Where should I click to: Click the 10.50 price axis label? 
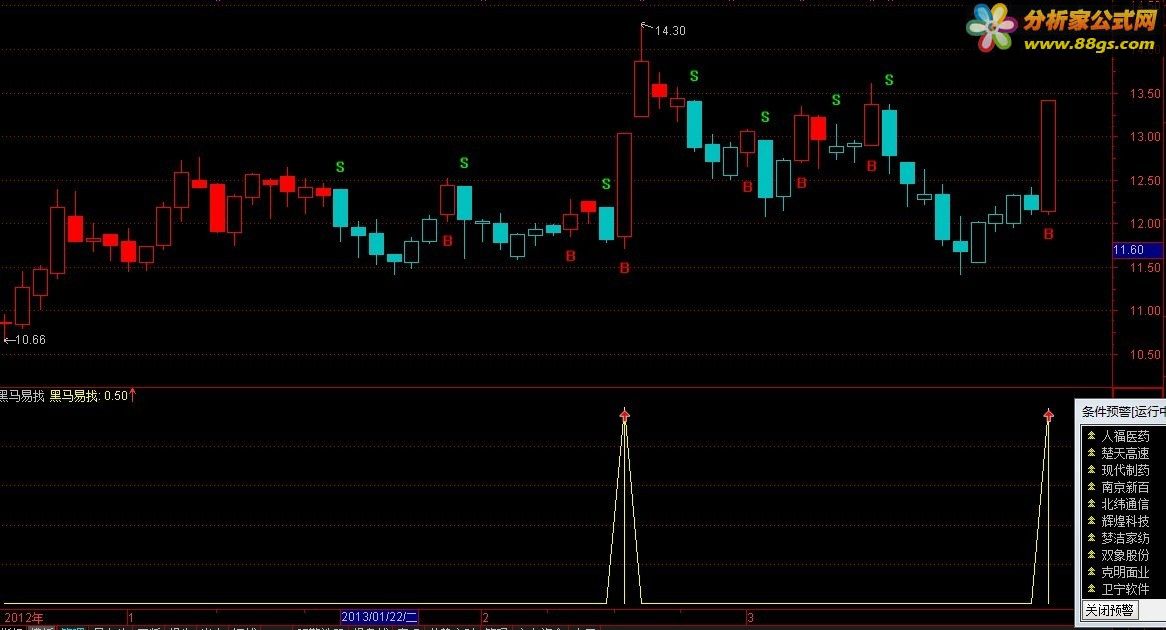[x=1144, y=355]
